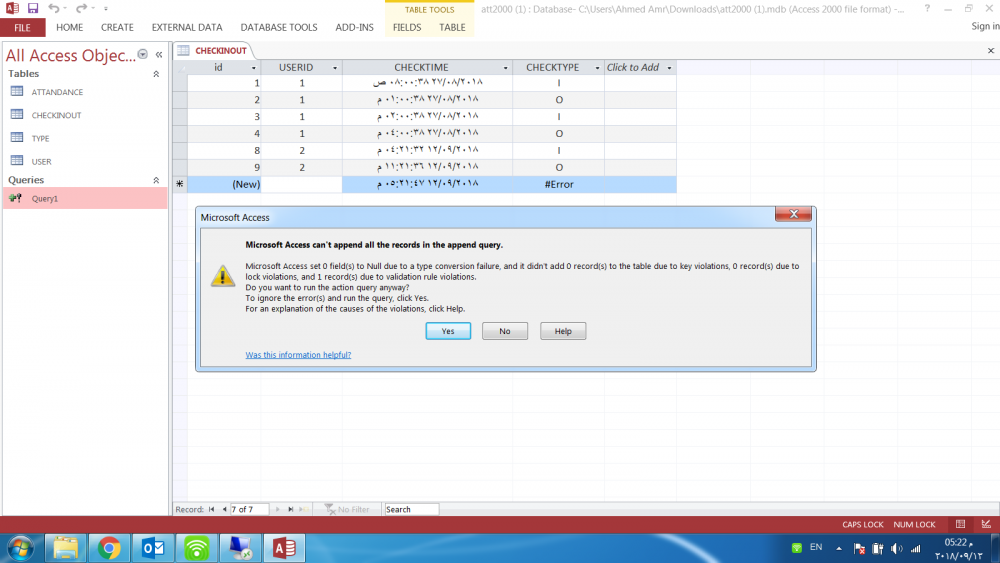Screen dimensions: 1000x563
Task: Click Yes in the Microsoft Access dialog
Action: (448, 331)
